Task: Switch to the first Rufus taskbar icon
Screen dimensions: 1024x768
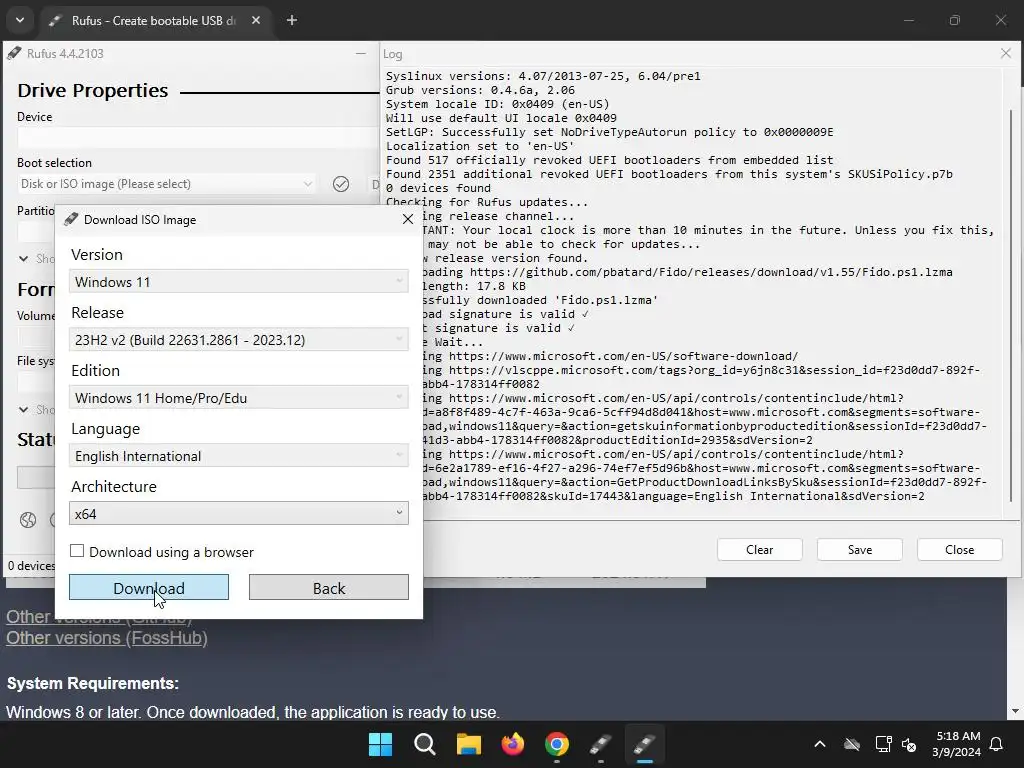Action: point(601,744)
